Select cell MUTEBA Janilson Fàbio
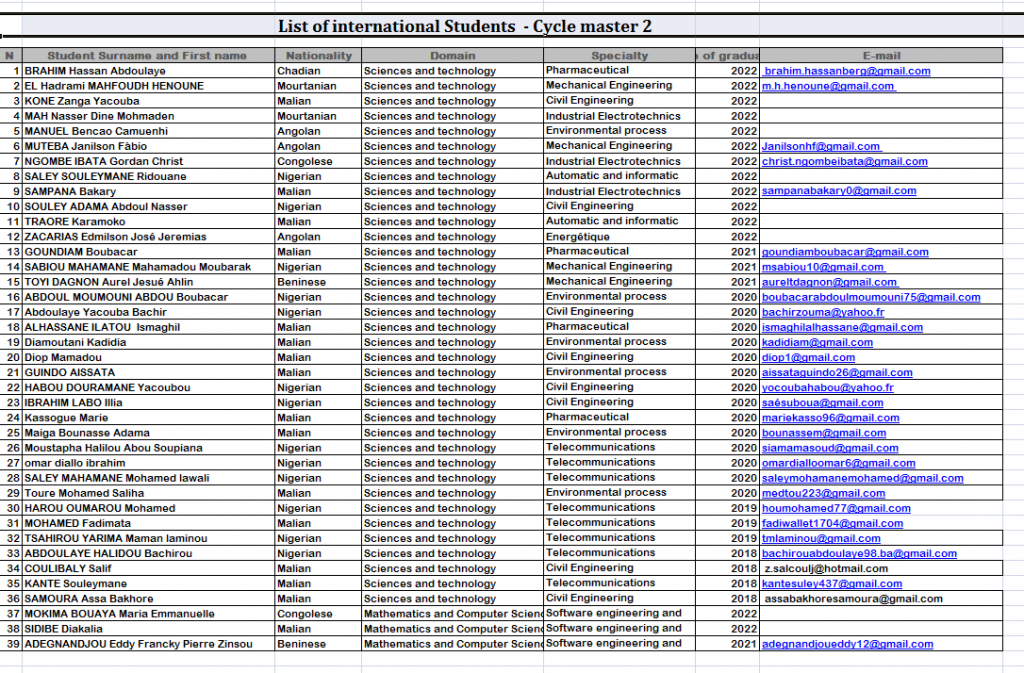 [x=148, y=146]
